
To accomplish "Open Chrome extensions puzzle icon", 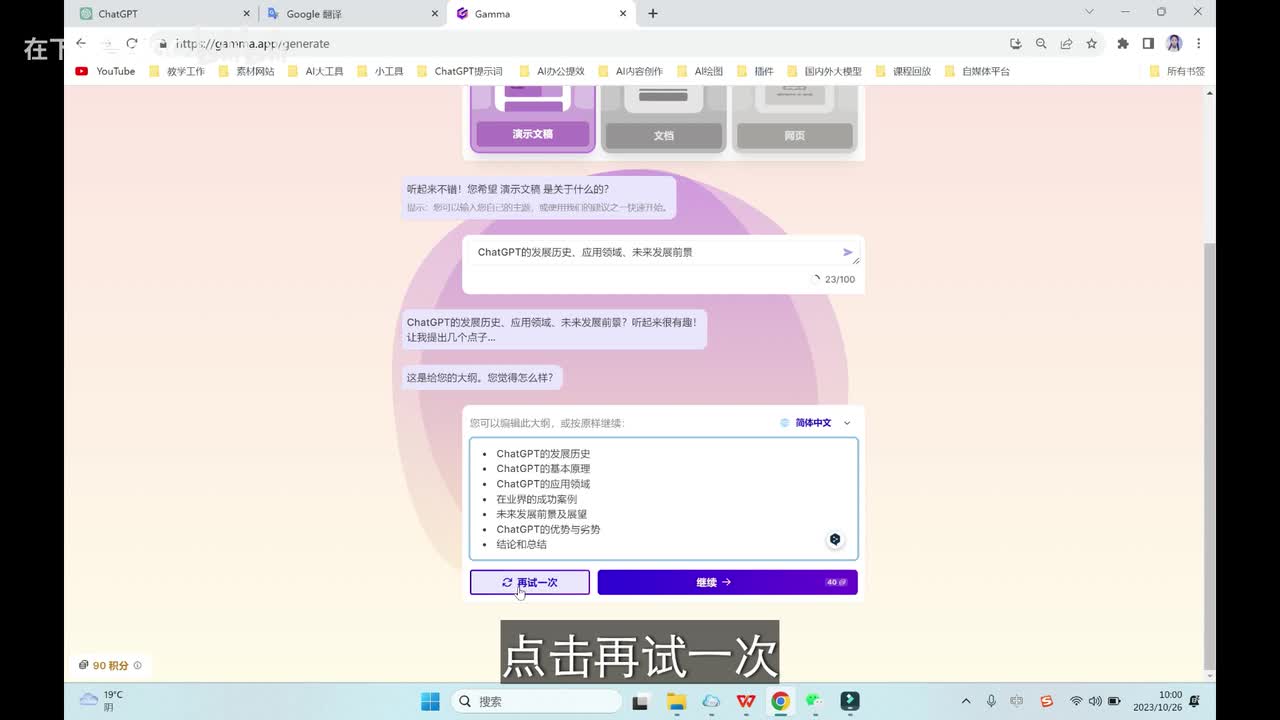I will 1122,44.
